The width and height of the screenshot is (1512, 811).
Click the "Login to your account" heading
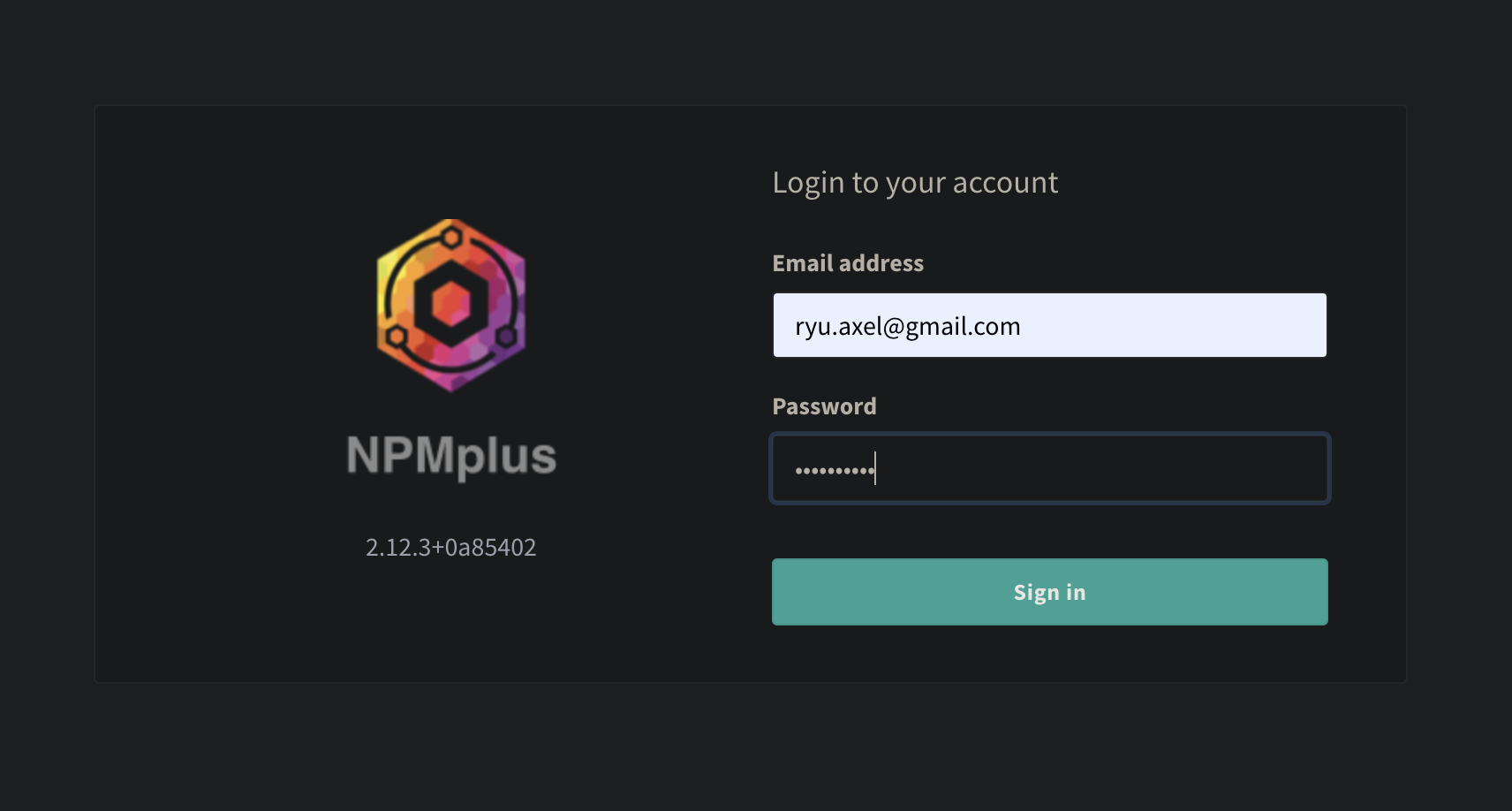[915, 183]
